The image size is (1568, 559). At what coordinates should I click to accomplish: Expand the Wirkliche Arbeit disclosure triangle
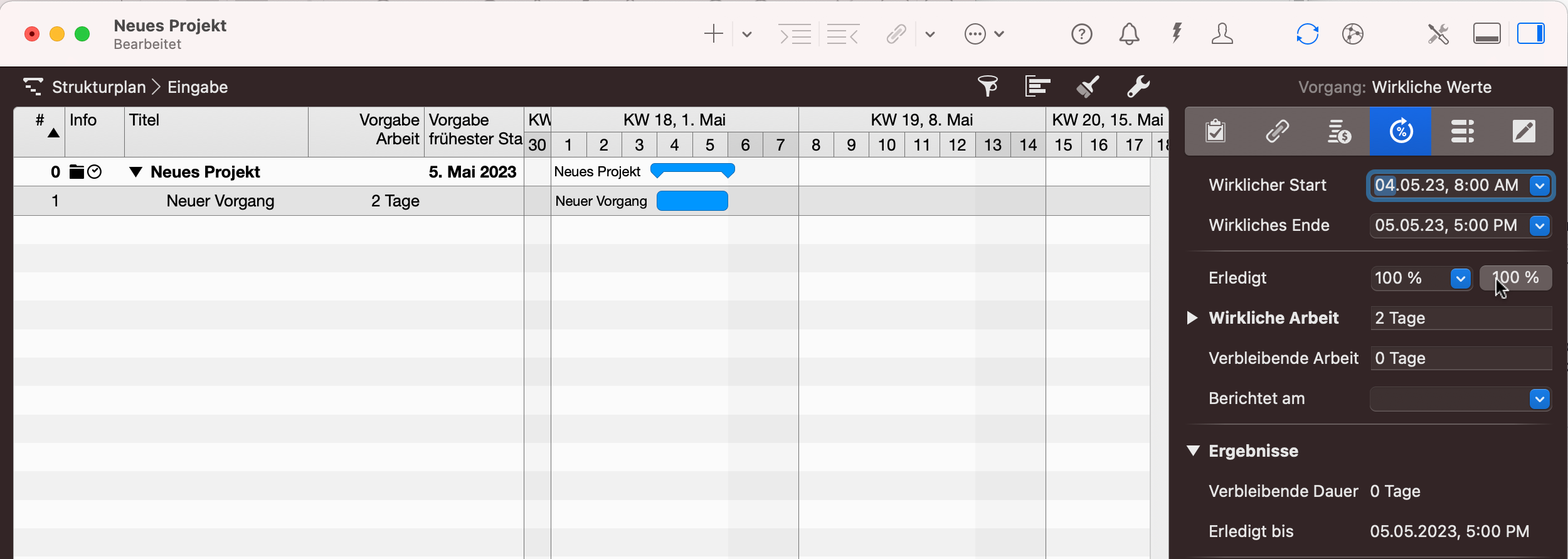click(1192, 318)
